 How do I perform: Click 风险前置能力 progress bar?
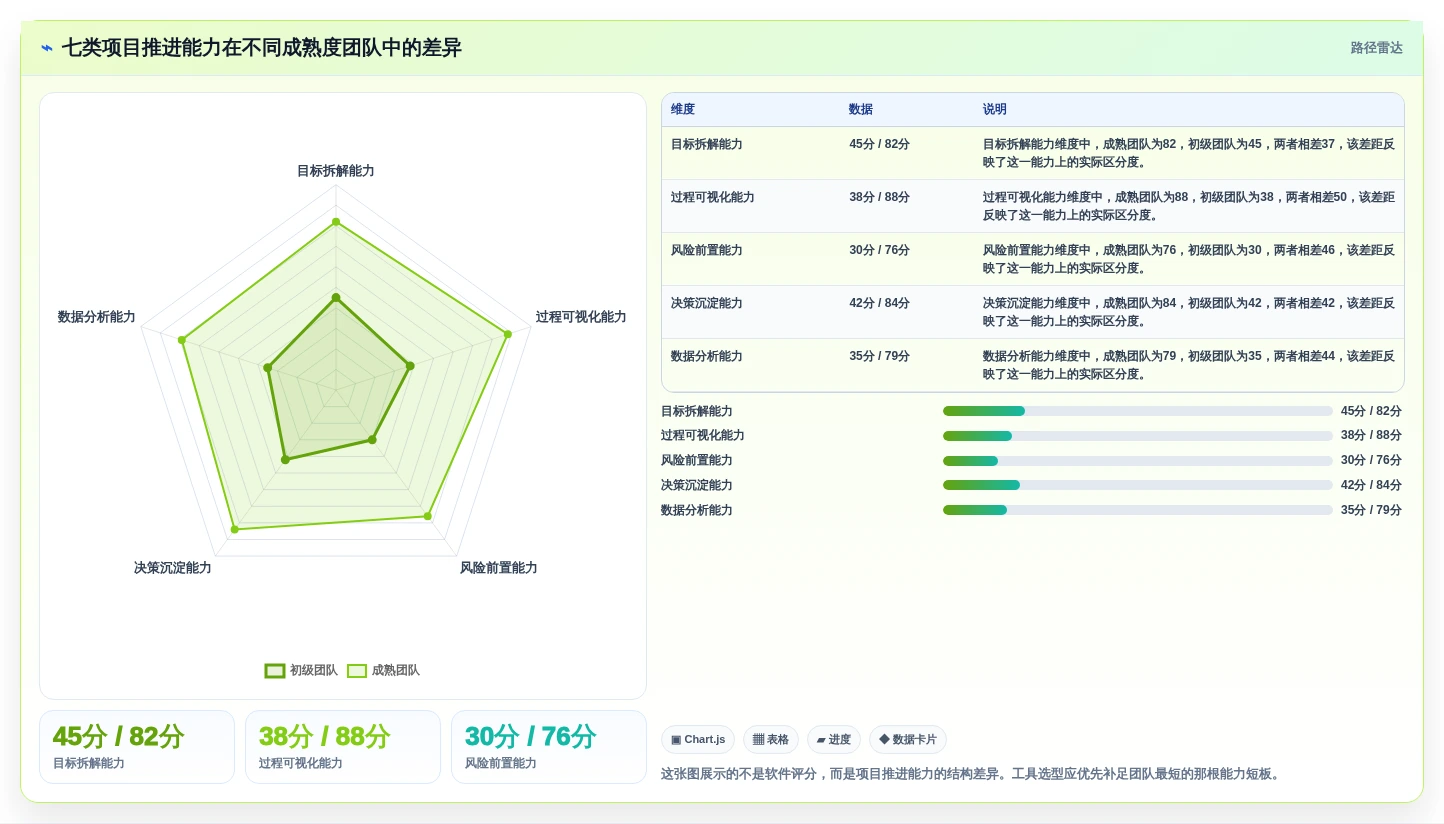tap(1138, 461)
